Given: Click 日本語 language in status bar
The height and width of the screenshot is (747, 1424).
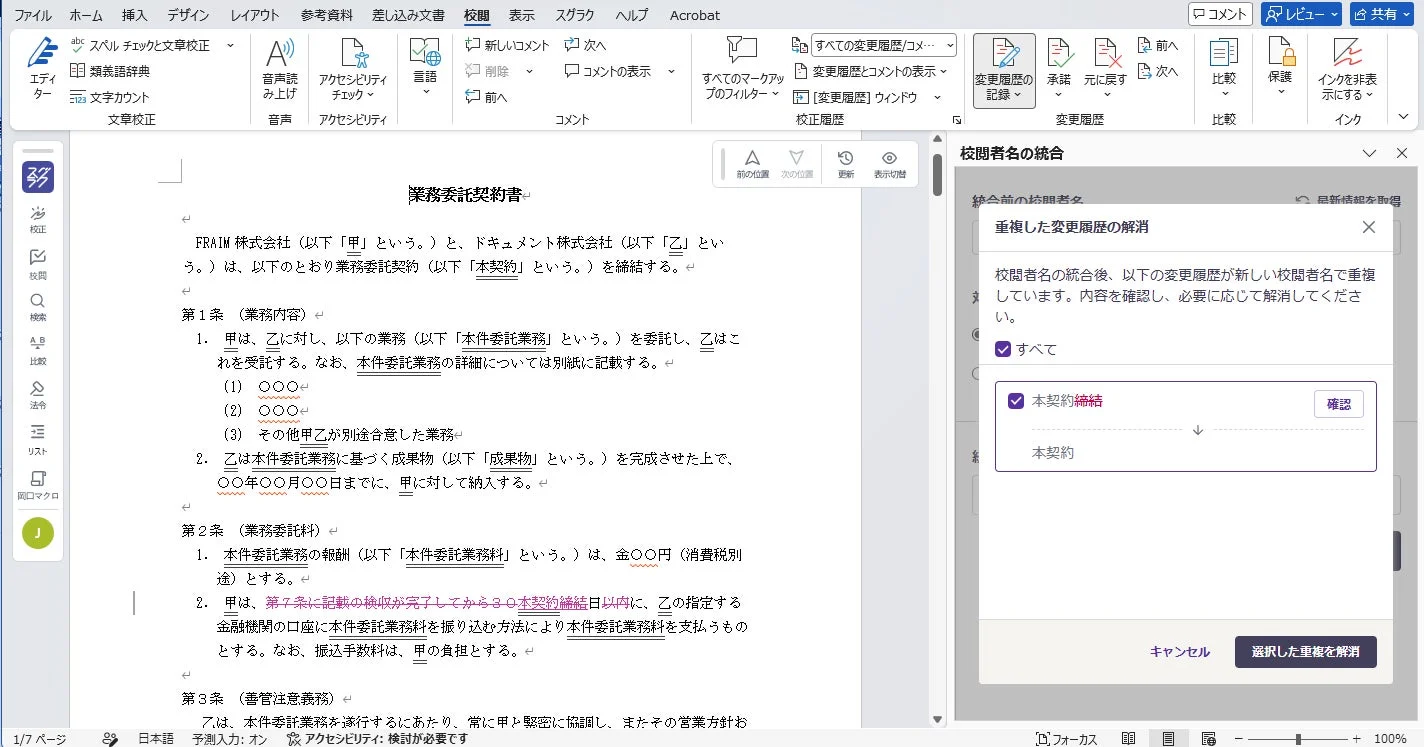Looking at the screenshot, I should pyautogui.click(x=155, y=739).
